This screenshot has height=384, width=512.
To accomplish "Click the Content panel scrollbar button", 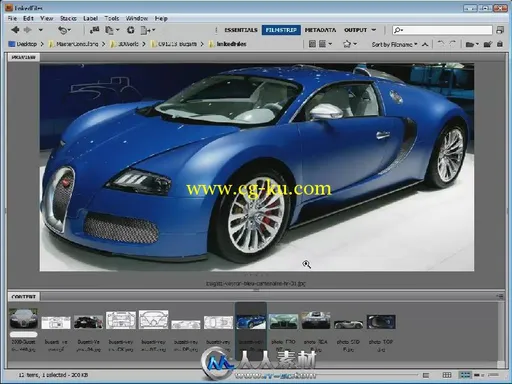I will pyautogui.click(x=500, y=364).
